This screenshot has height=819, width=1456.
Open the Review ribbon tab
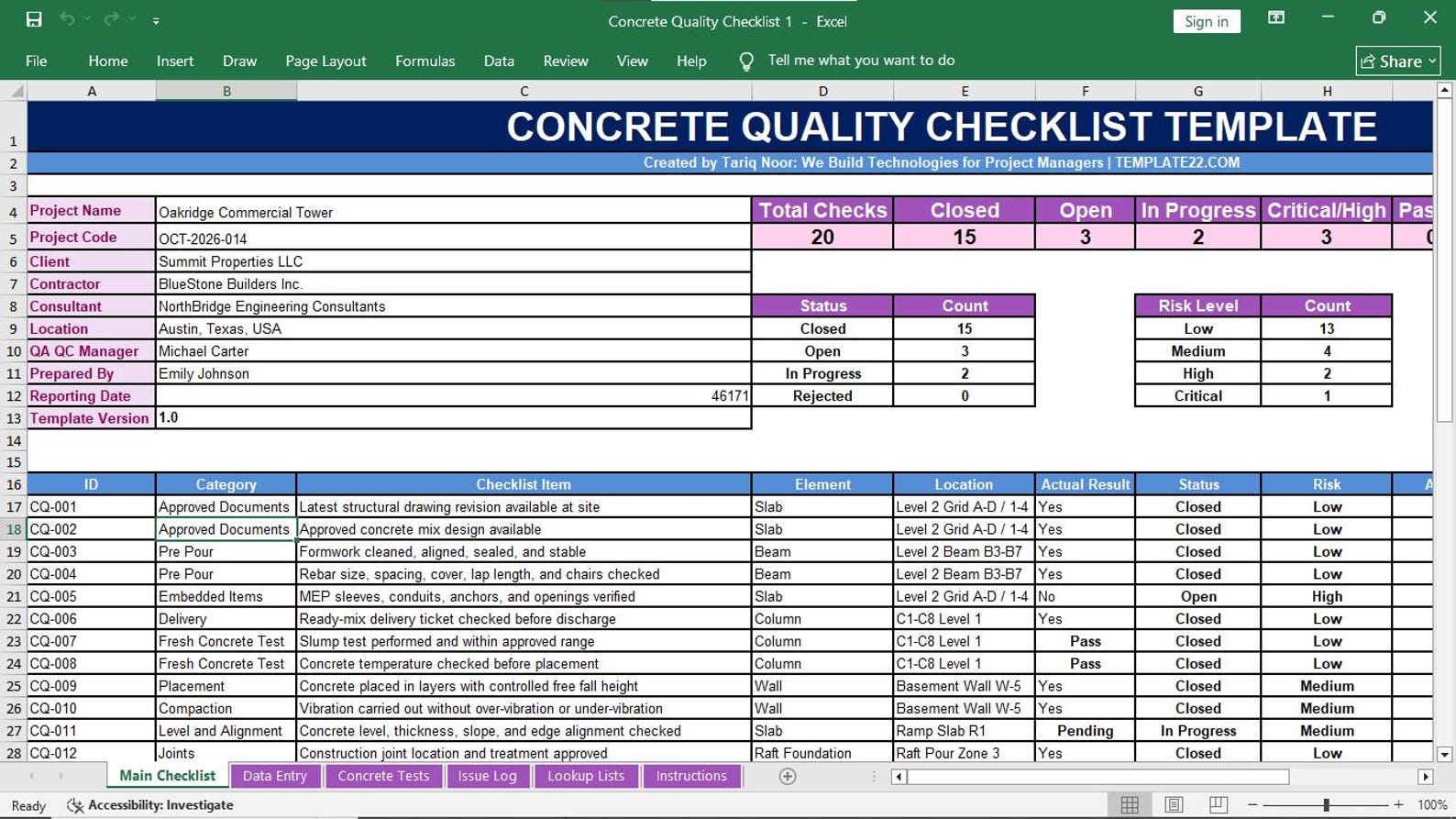click(566, 61)
